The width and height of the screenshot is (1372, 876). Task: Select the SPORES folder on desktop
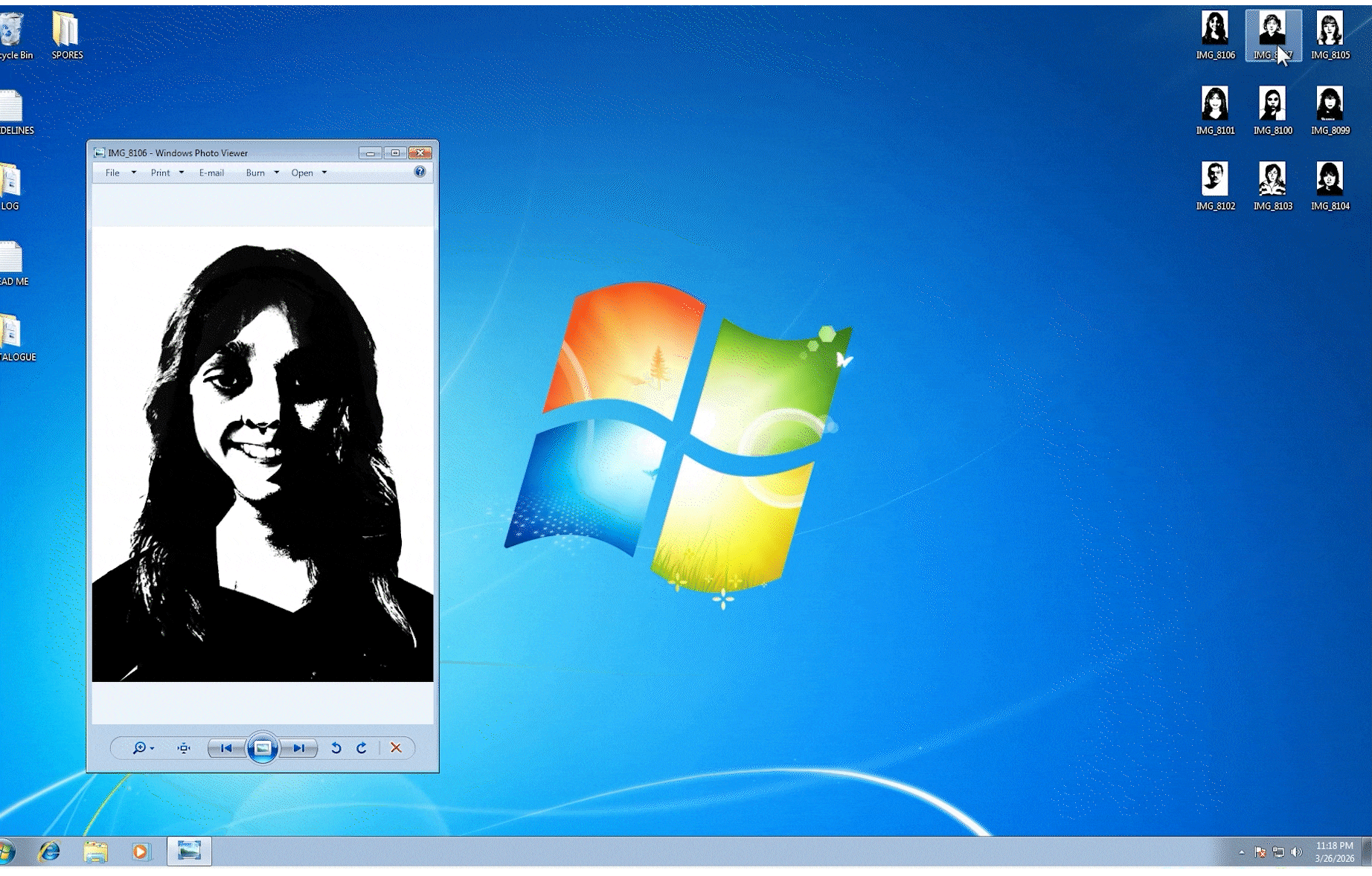[67, 35]
